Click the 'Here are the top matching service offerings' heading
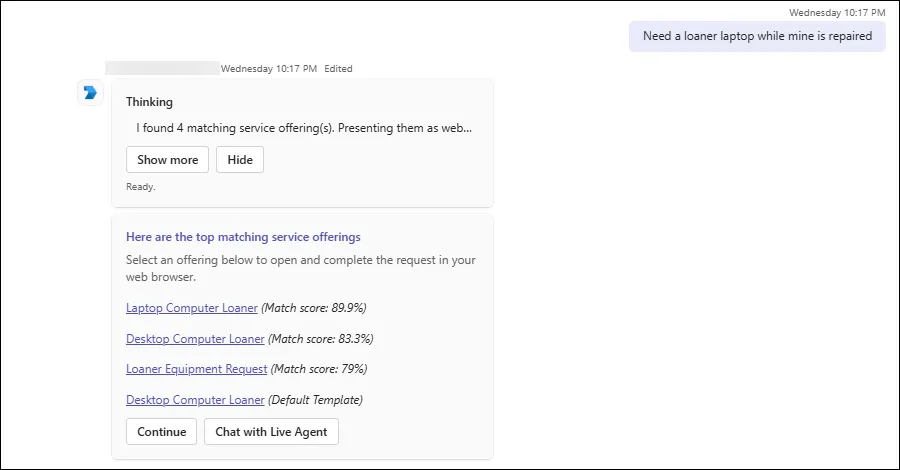Viewport: 900px width, 470px height. click(x=243, y=237)
